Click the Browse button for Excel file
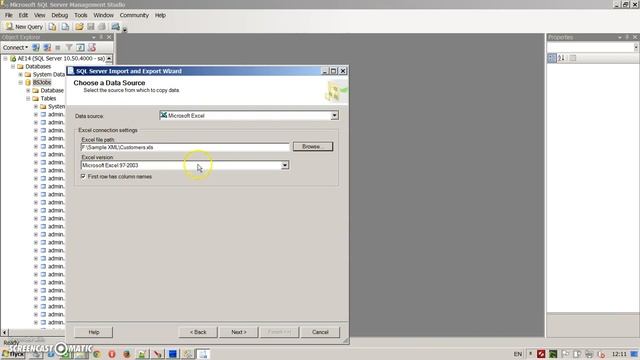The image size is (640, 360). 313,147
